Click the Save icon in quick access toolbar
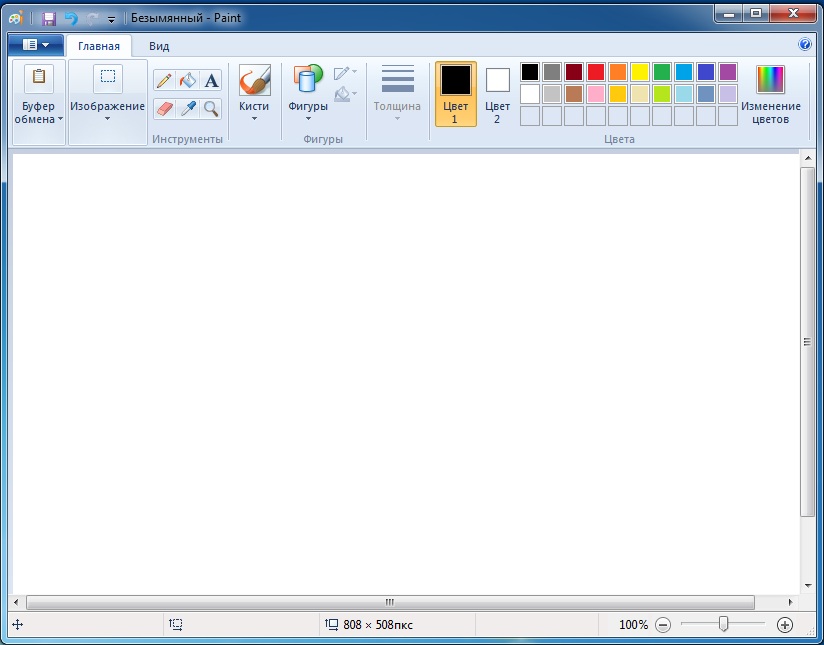Screen dimensions: 824x645 (x=49, y=19)
